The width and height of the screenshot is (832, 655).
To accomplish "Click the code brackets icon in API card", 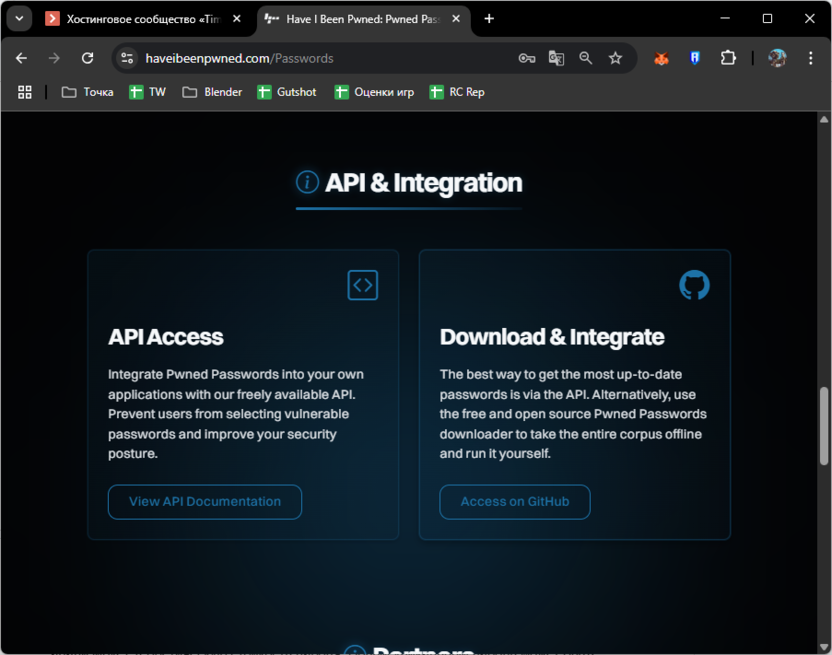I will 363,285.
